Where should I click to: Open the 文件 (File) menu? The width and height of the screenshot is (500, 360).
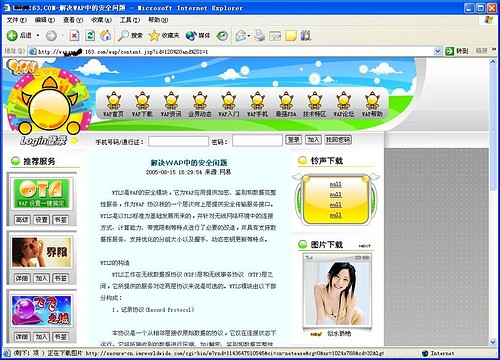[16, 20]
